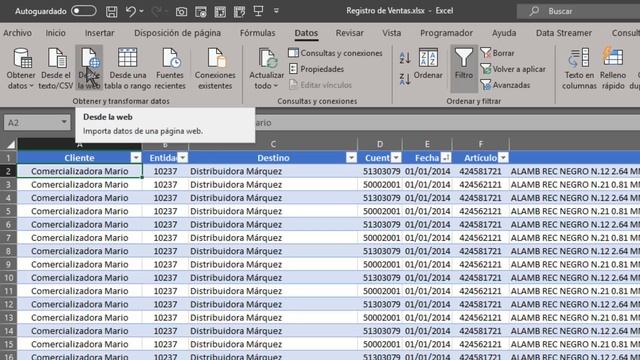Viewport: 640px width, 360px height.
Task: Select column C header
Action: coord(273,144)
